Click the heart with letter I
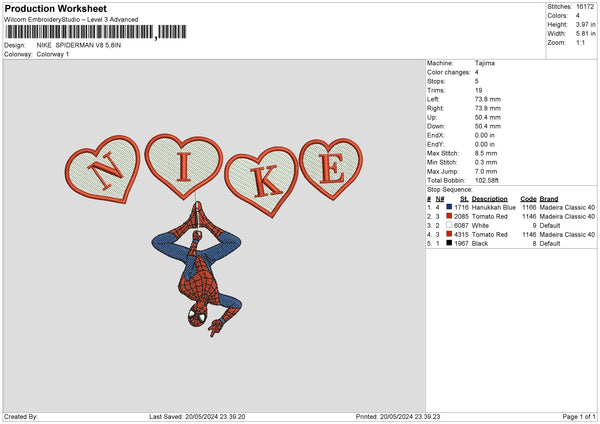This screenshot has height=424, width=600. [x=183, y=166]
